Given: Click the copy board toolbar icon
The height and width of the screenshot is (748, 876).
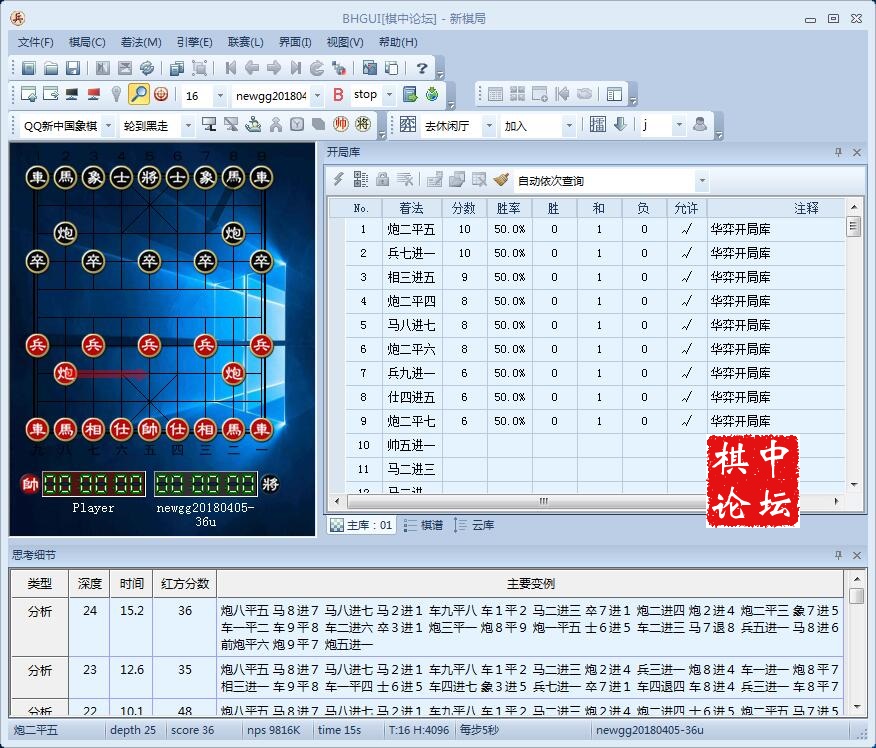Looking at the screenshot, I should [177, 68].
